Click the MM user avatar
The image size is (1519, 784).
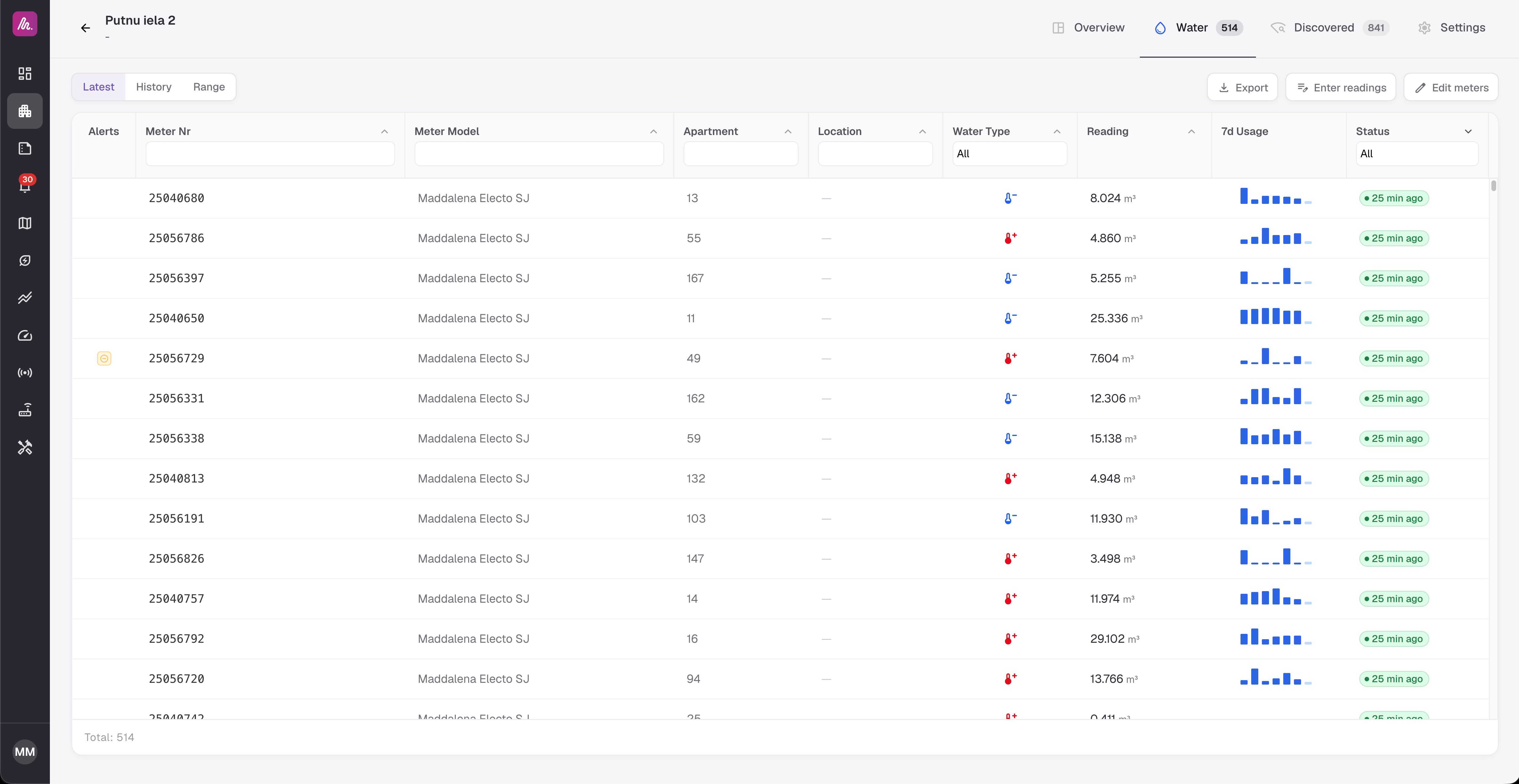coord(25,752)
